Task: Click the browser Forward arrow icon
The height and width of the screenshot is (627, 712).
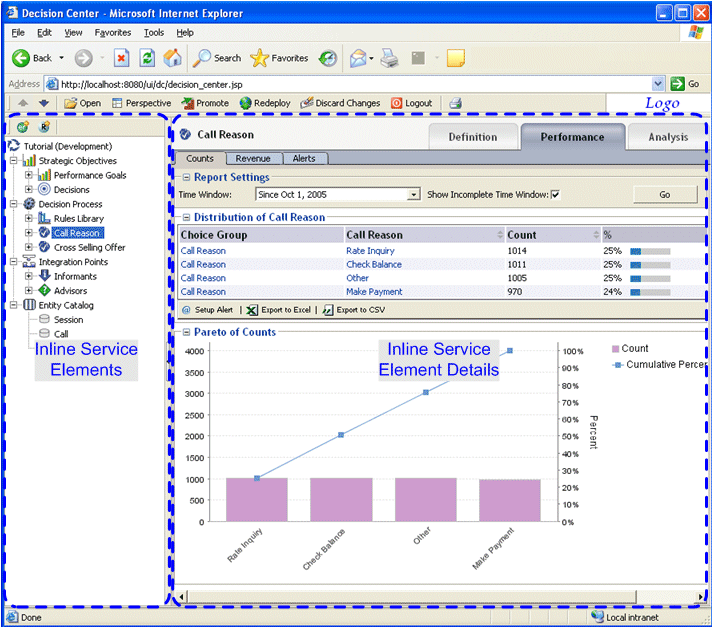Action: (84, 58)
